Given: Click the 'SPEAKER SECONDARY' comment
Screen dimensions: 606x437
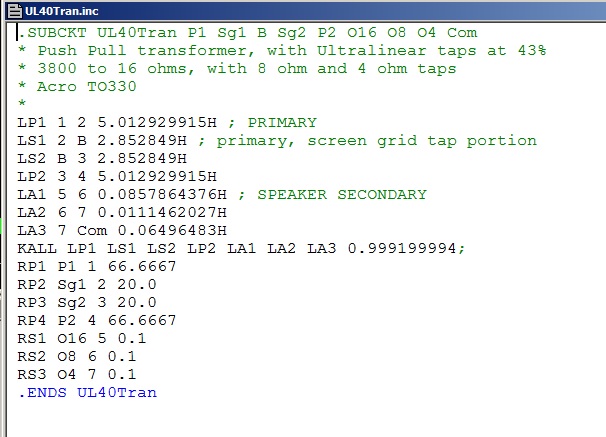Looking at the screenshot, I should coord(342,194).
